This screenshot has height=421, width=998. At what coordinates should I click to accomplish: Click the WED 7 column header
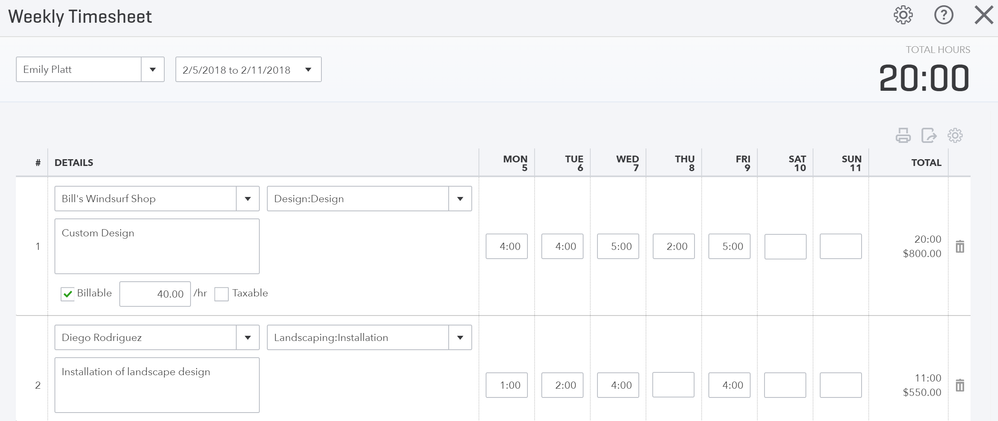pos(628,163)
